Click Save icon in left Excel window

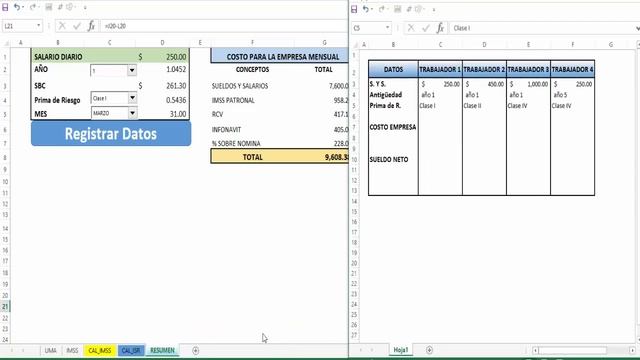[5, 7]
